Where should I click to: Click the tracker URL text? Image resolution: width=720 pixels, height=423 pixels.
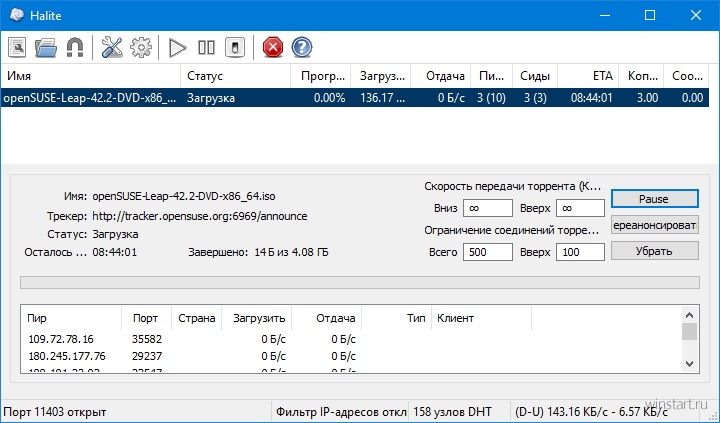point(200,216)
